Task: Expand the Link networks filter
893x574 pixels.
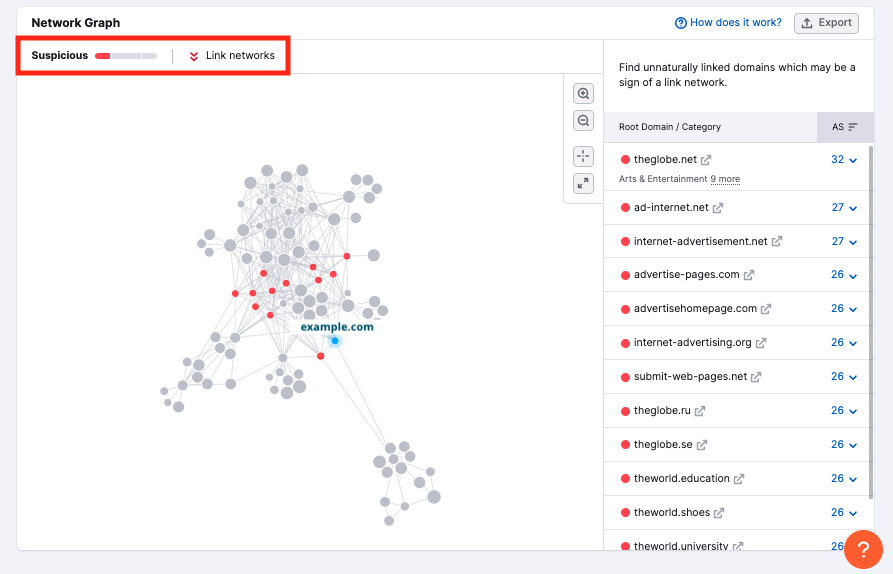Action: point(232,56)
